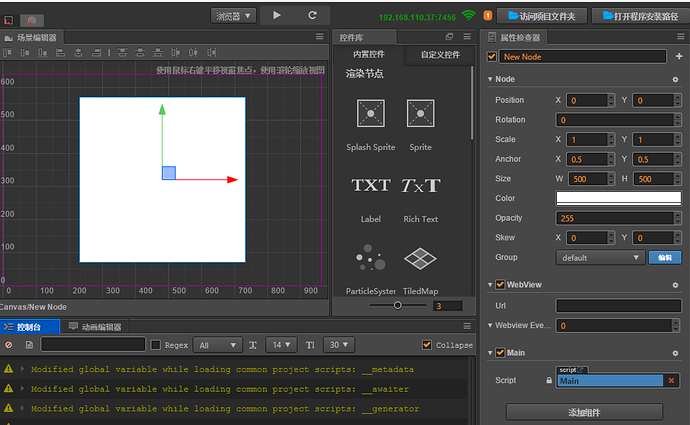Collapse the WebView section
This screenshot has width=690, height=425.
pos(490,285)
